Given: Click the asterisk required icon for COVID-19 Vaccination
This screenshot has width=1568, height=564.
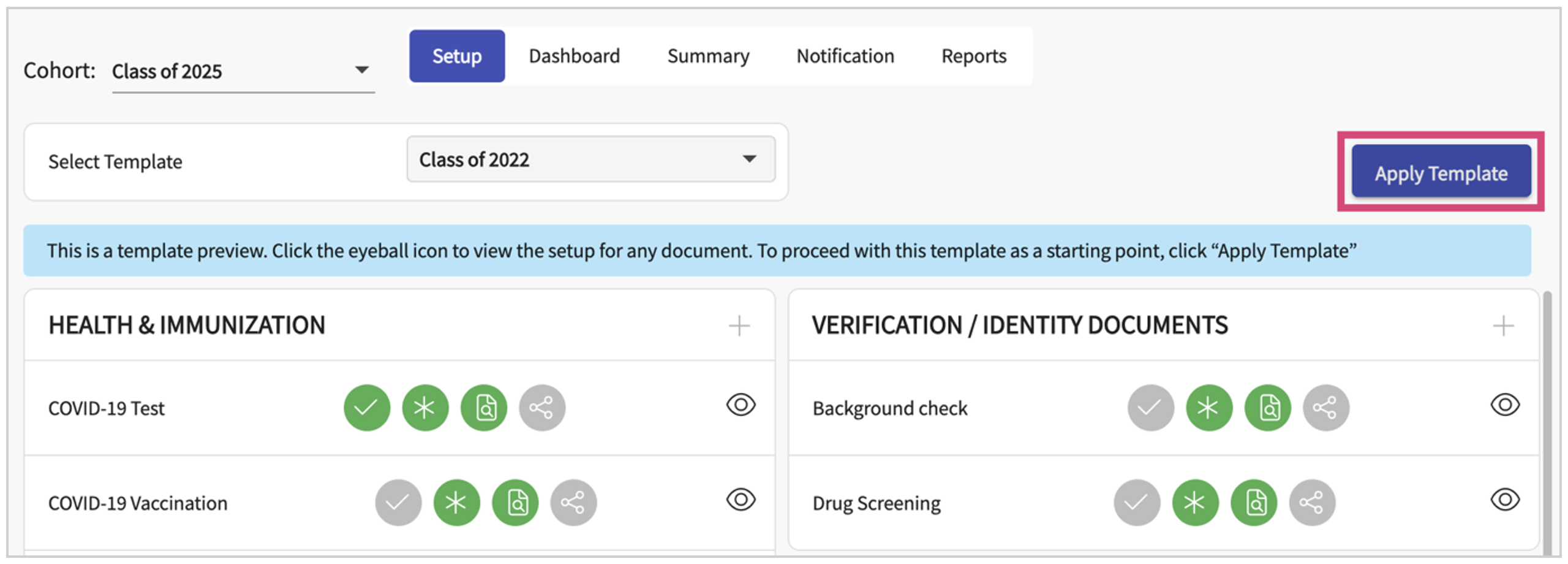Looking at the screenshot, I should pyautogui.click(x=456, y=503).
